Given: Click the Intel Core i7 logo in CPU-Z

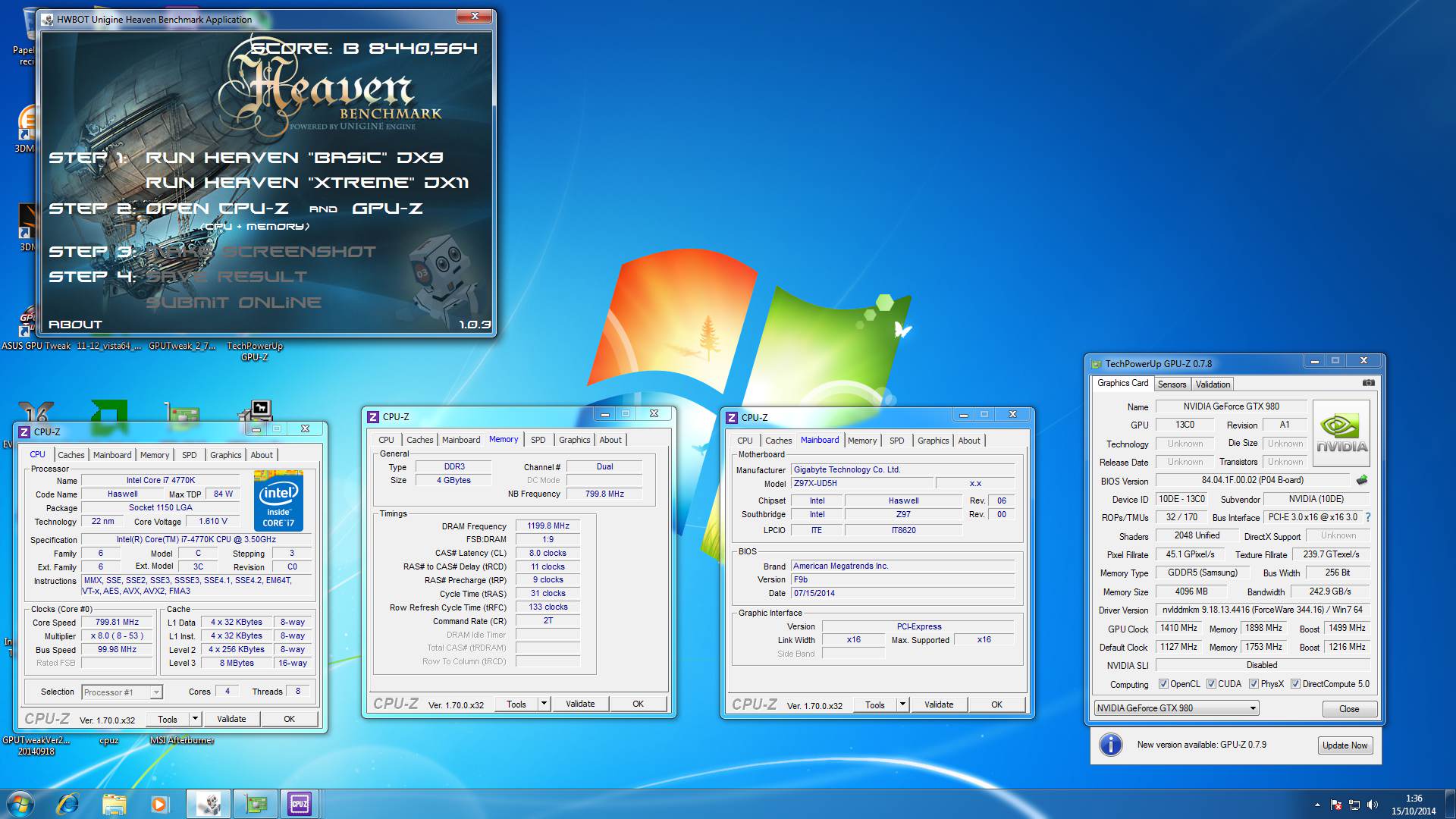Looking at the screenshot, I should [x=278, y=500].
